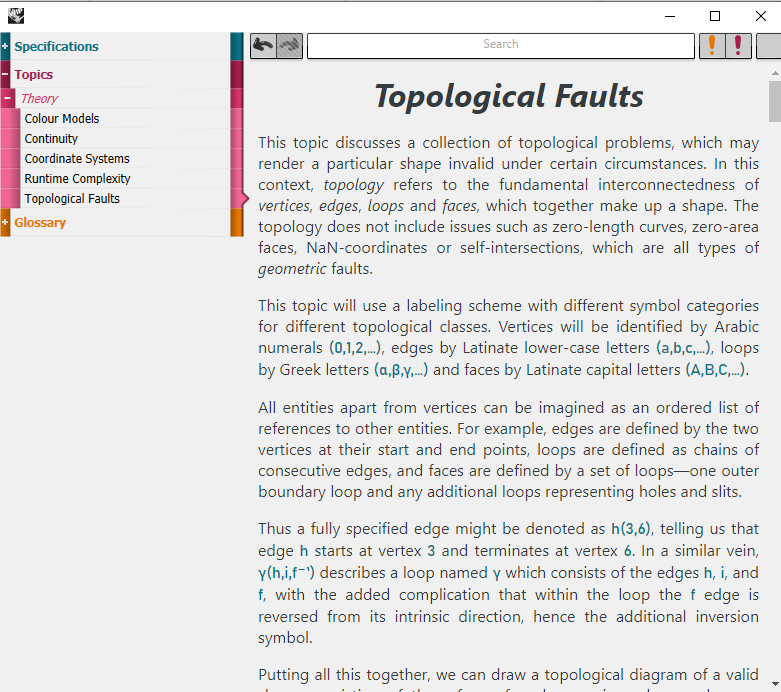Click the red exclamation mark icon

tap(738, 46)
